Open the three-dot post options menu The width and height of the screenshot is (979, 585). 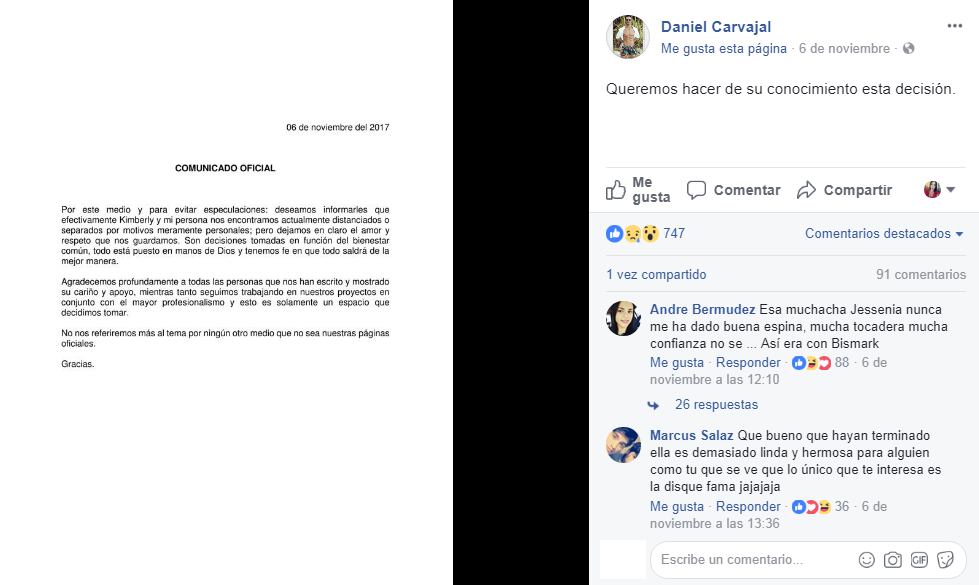click(954, 26)
